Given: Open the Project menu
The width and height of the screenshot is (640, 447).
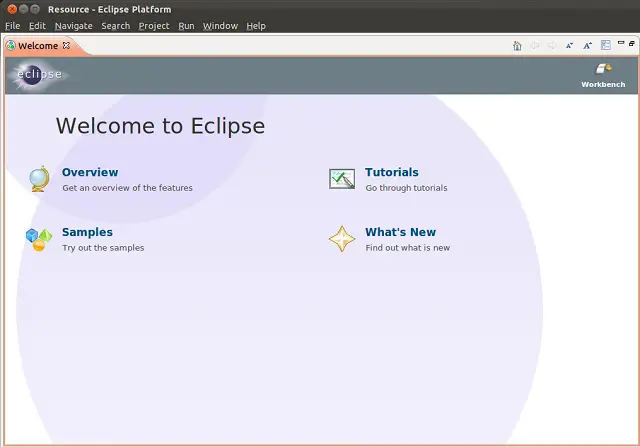Looking at the screenshot, I should click(x=154, y=26).
